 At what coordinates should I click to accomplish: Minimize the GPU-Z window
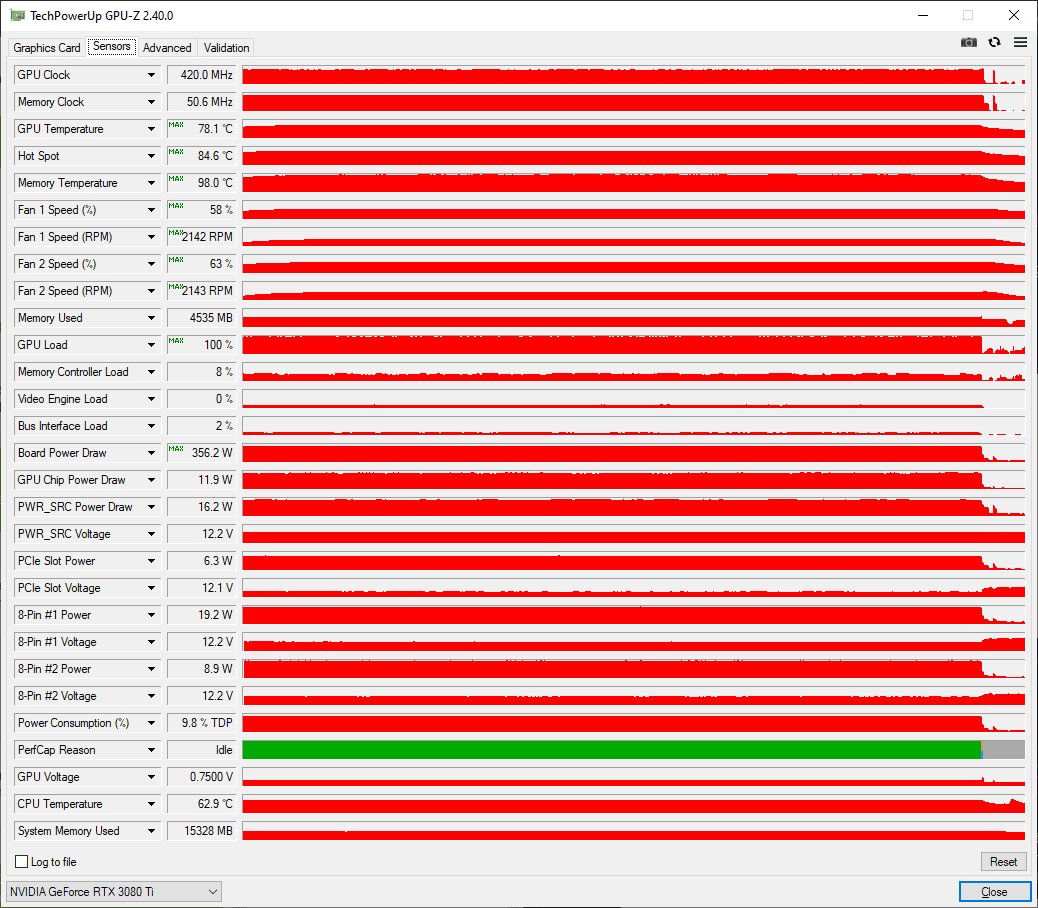coord(923,15)
